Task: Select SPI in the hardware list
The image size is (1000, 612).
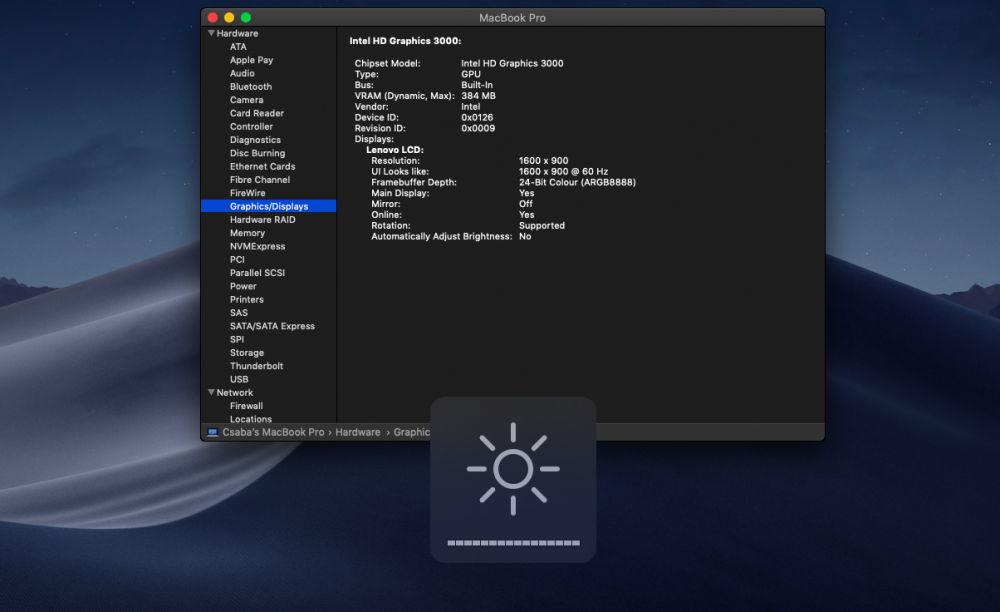Action: click(x=237, y=339)
